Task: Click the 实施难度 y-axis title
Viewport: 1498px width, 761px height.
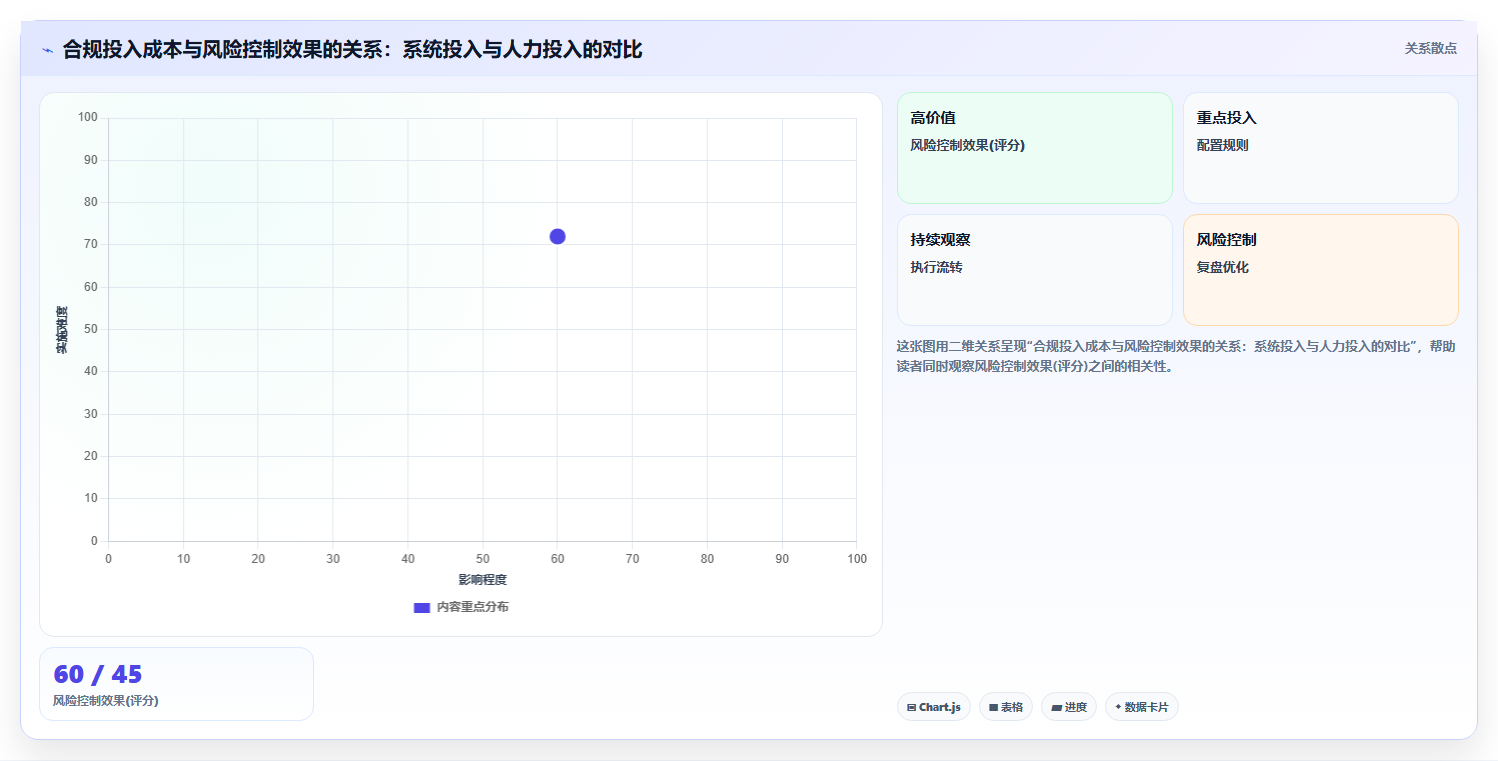Action: [x=62, y=330]
